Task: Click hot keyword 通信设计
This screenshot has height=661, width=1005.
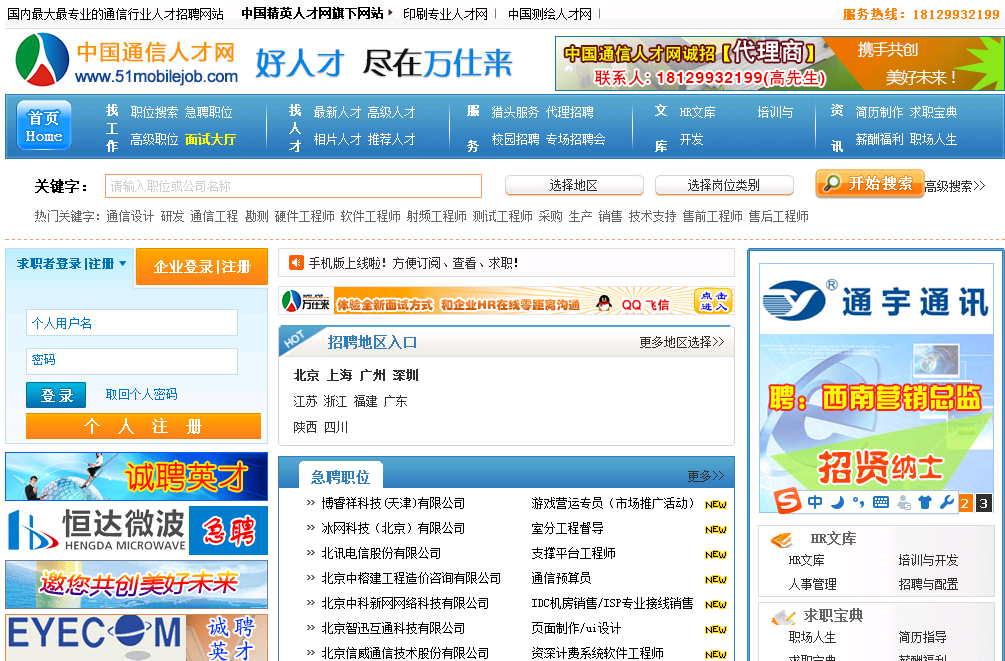Action: tap(130, 217)
